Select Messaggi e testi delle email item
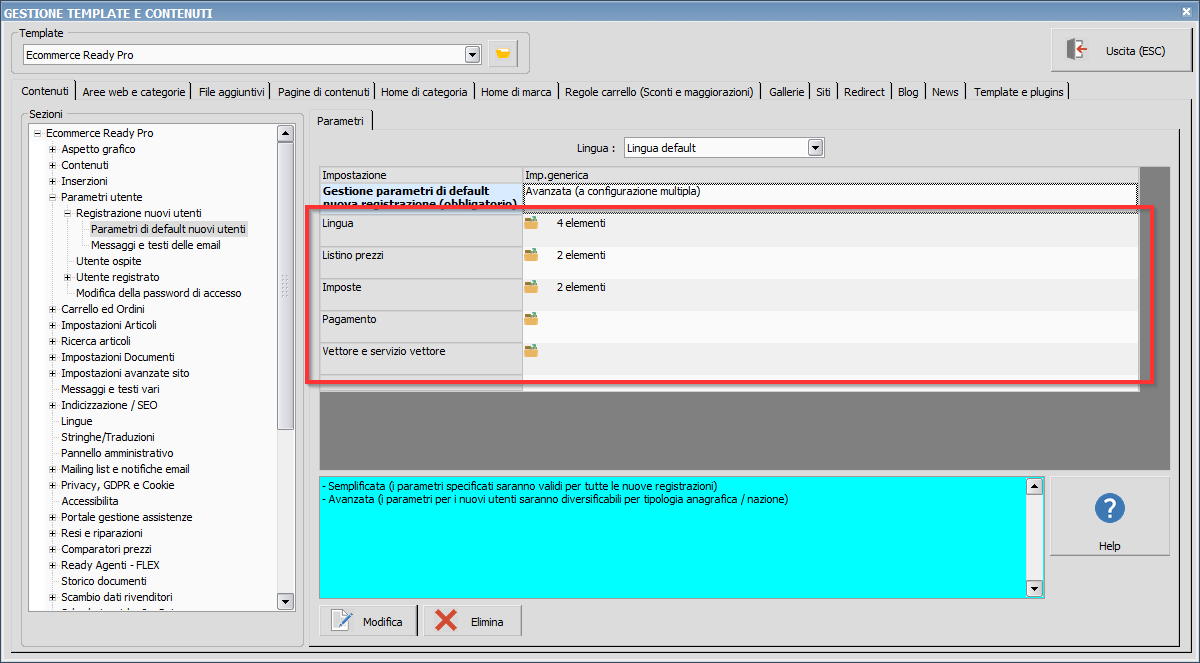This screenshot has width=1200, height=663. (156, 245)
